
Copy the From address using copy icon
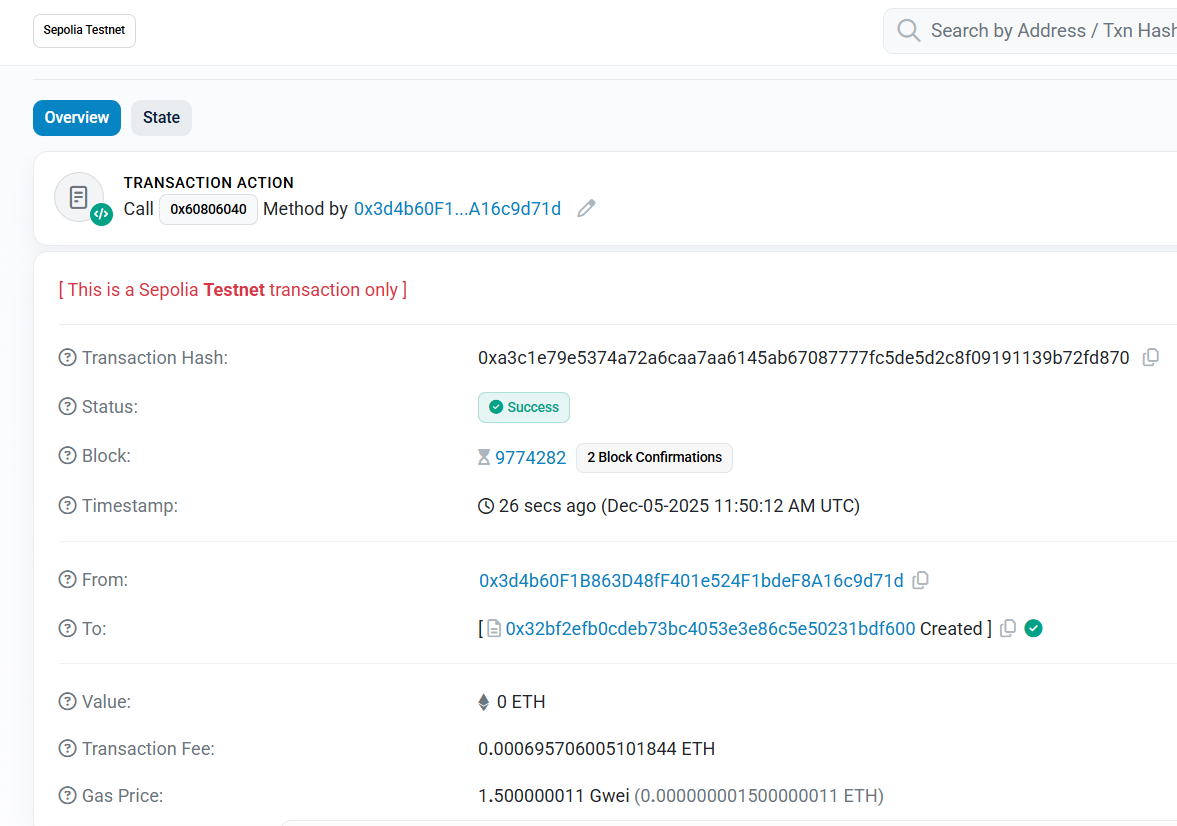tap(921, 580)
